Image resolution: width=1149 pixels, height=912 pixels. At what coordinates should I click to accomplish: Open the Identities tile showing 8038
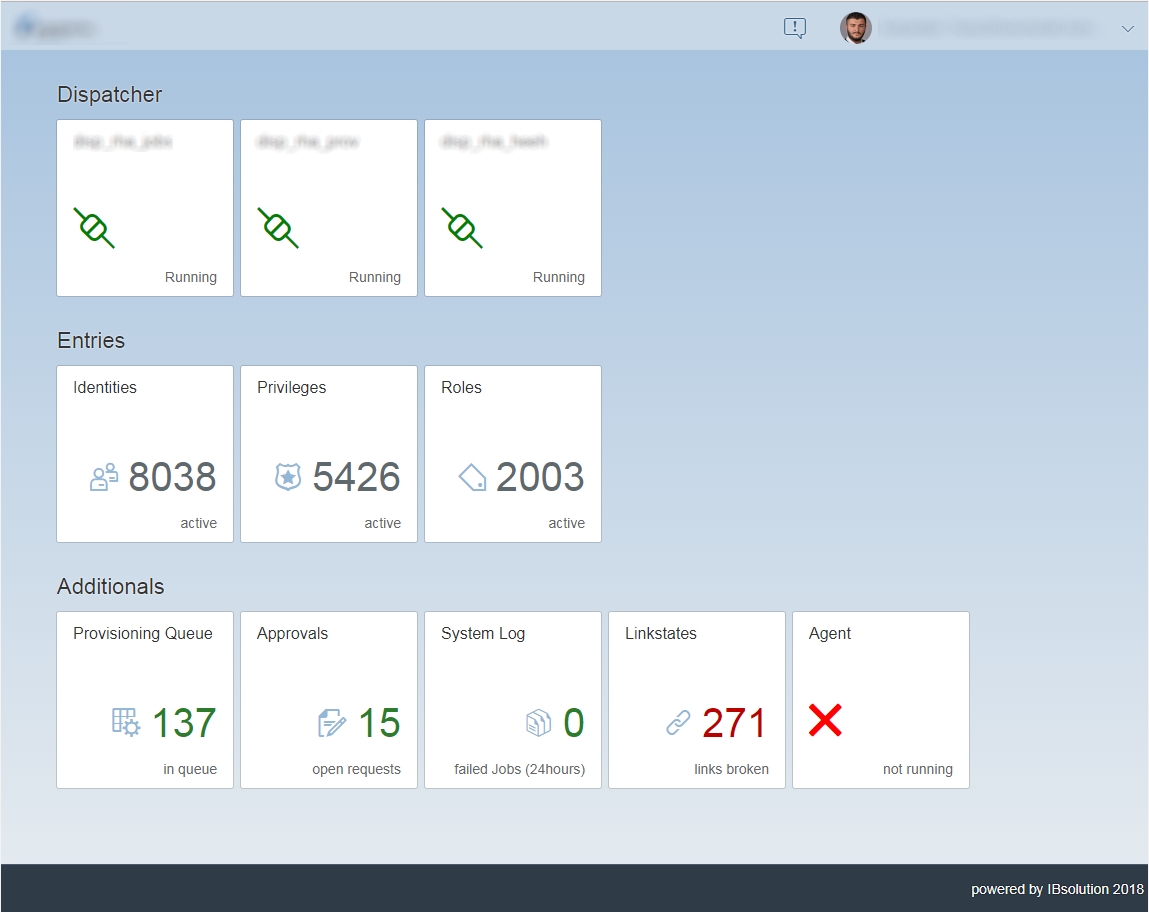pyautogui.click(x=145, y=454)
